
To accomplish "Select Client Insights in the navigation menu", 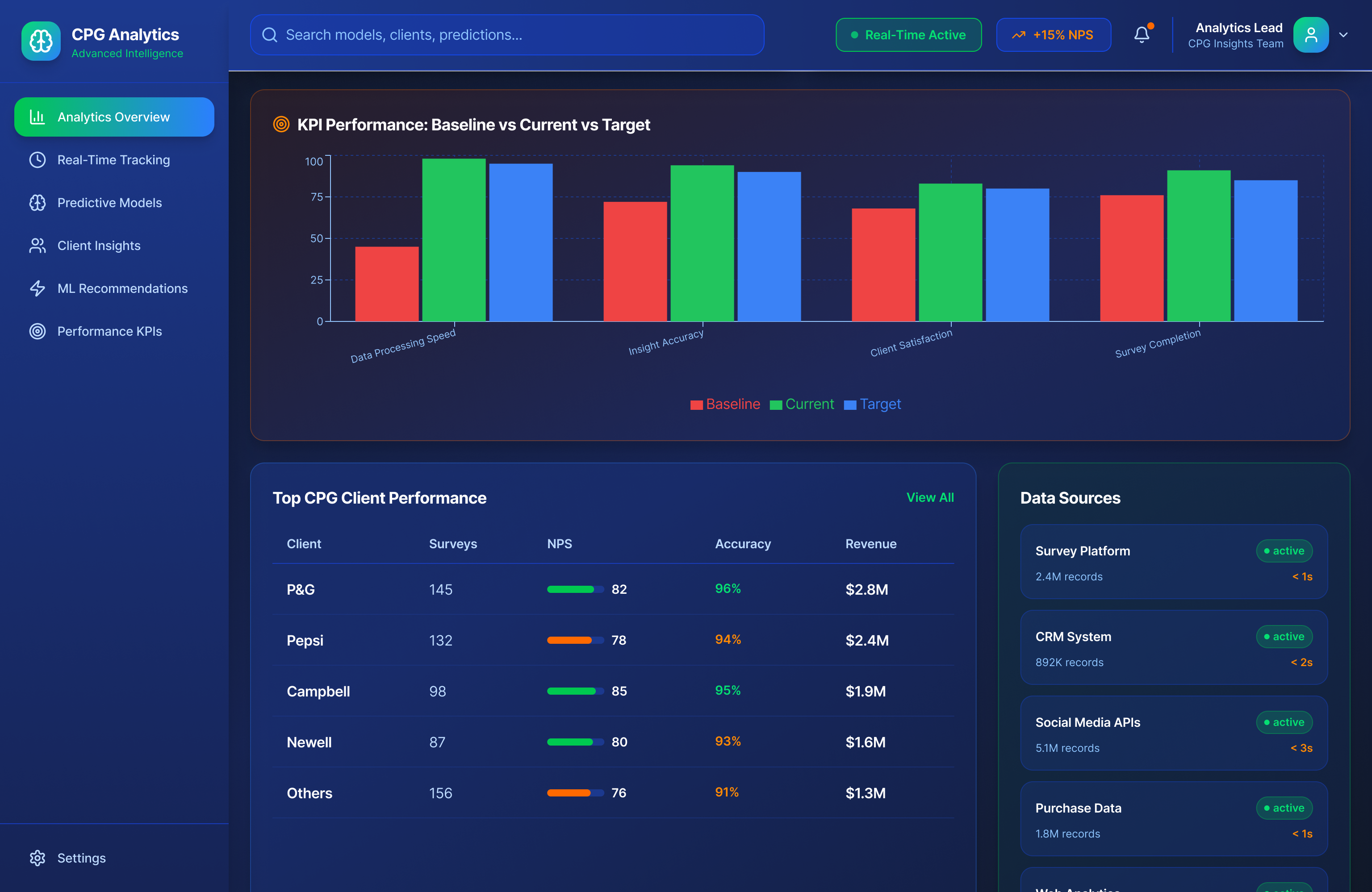I will pos(99,245).
